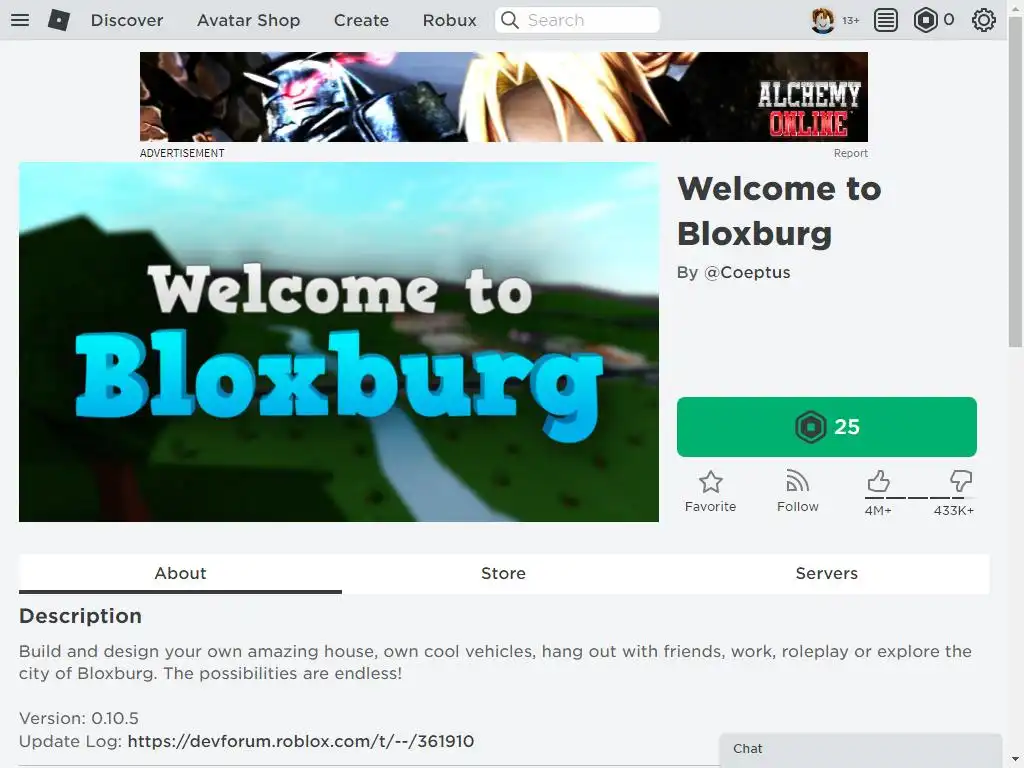1024x768 pixels.
Task: Click the Robux balance icon
Action: point(925,20)
